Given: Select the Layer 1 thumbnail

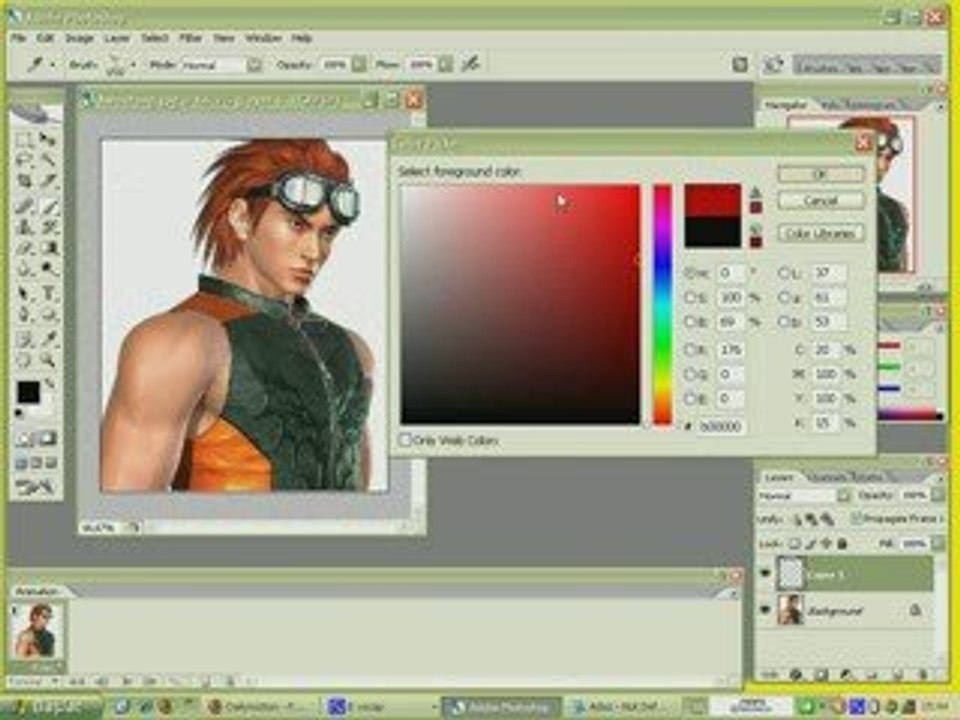Looking at the screenshot, I should pos(790,574).
